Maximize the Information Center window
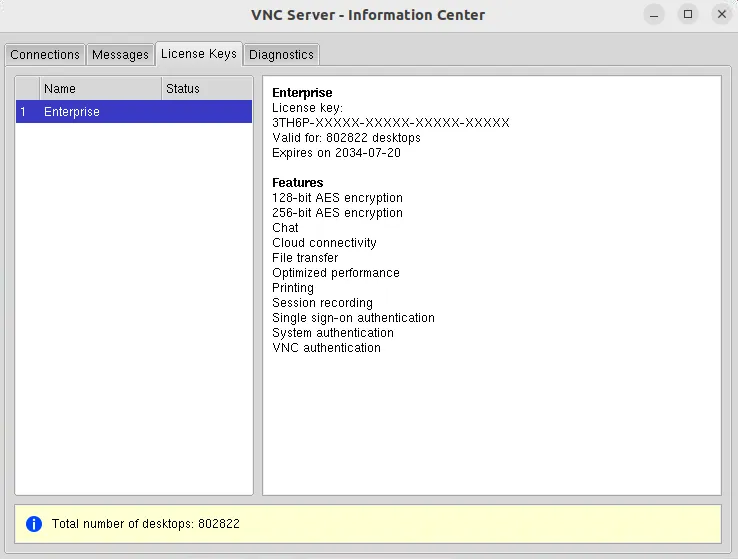 pos(688,15)
